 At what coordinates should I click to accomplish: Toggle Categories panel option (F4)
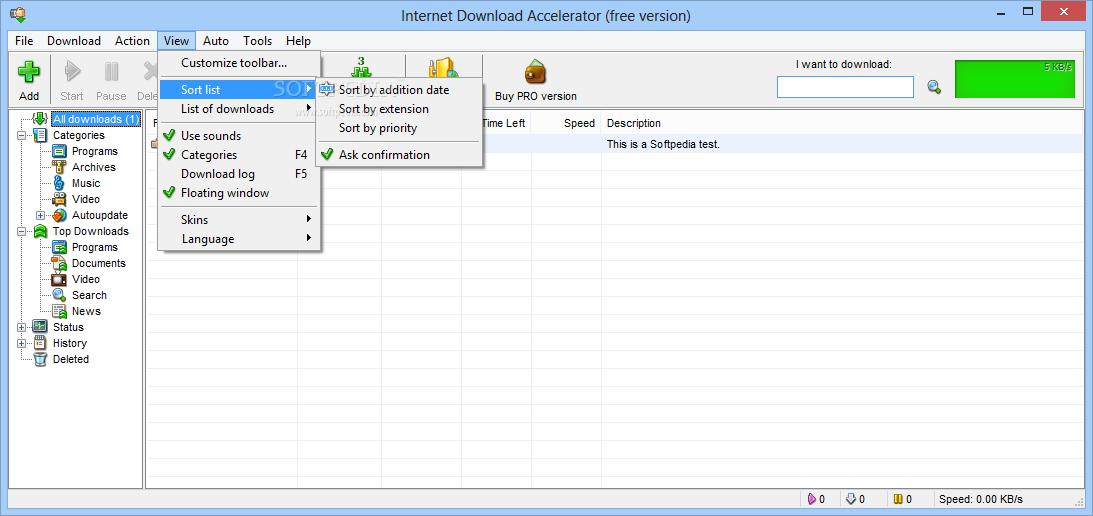239,155
